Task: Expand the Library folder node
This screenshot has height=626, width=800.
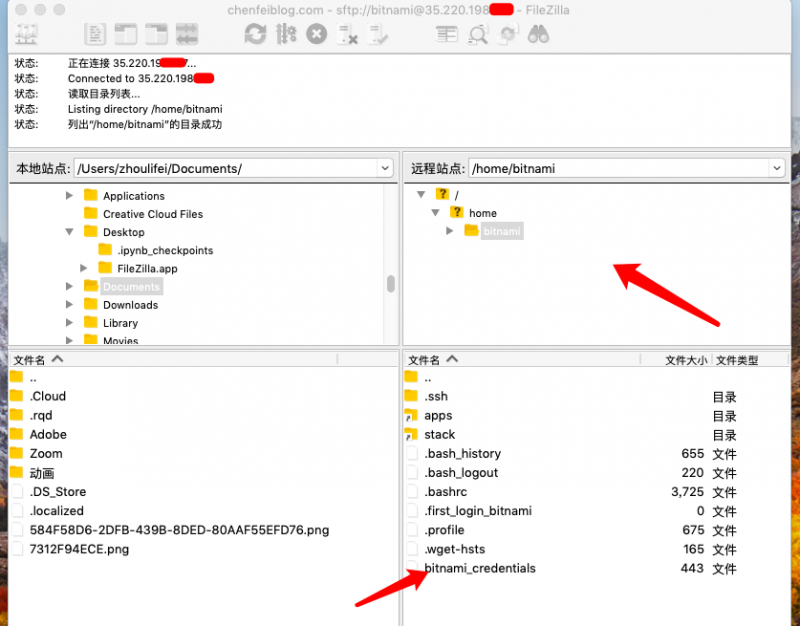Action: tap(69, 322)
